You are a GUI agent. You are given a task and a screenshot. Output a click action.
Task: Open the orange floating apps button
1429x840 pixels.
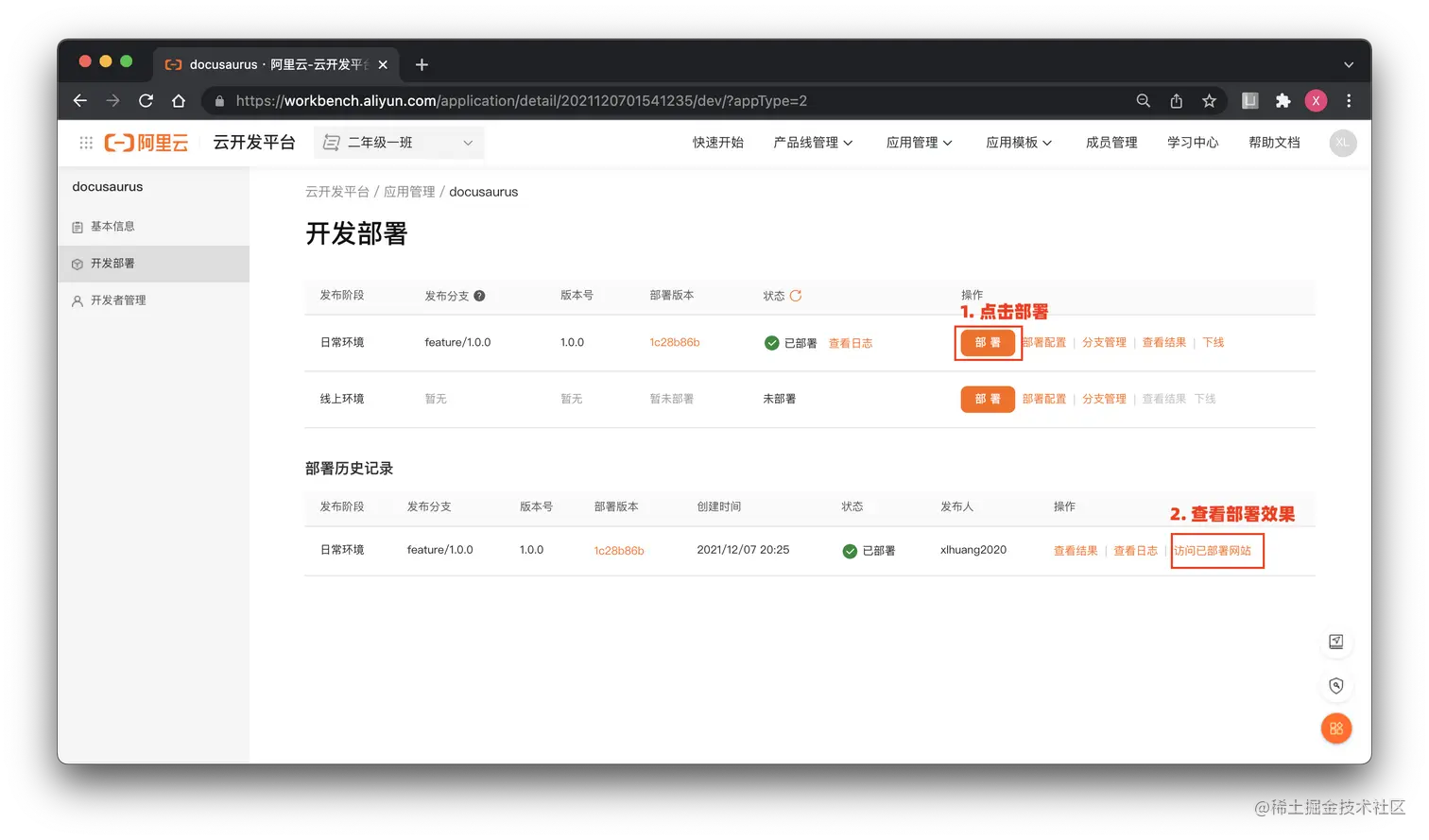pos(1336,729)
